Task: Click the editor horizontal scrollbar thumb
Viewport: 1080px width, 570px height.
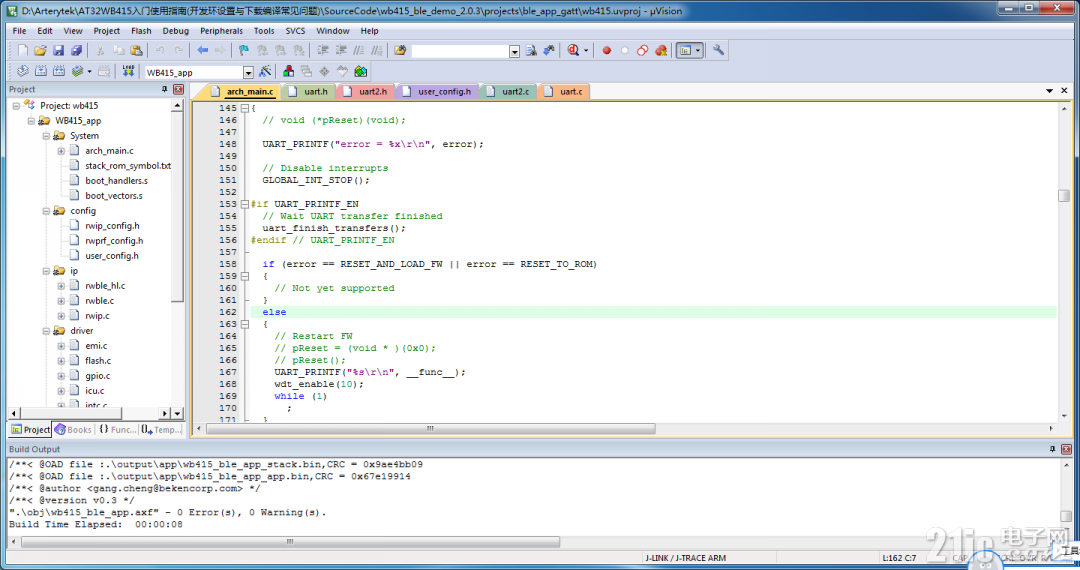Action: point(430,428)
